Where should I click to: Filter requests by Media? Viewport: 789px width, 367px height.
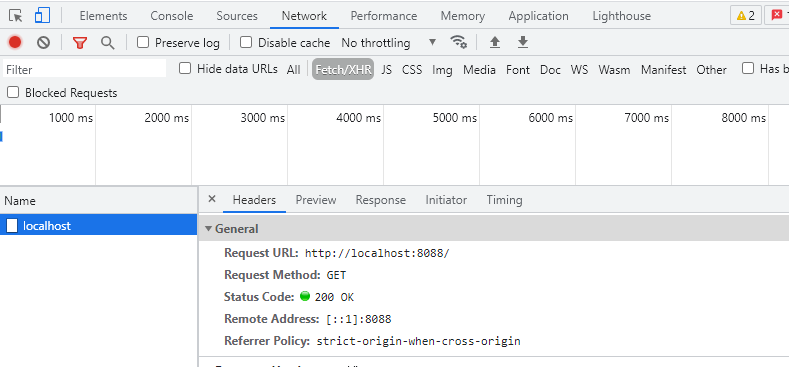480,69
